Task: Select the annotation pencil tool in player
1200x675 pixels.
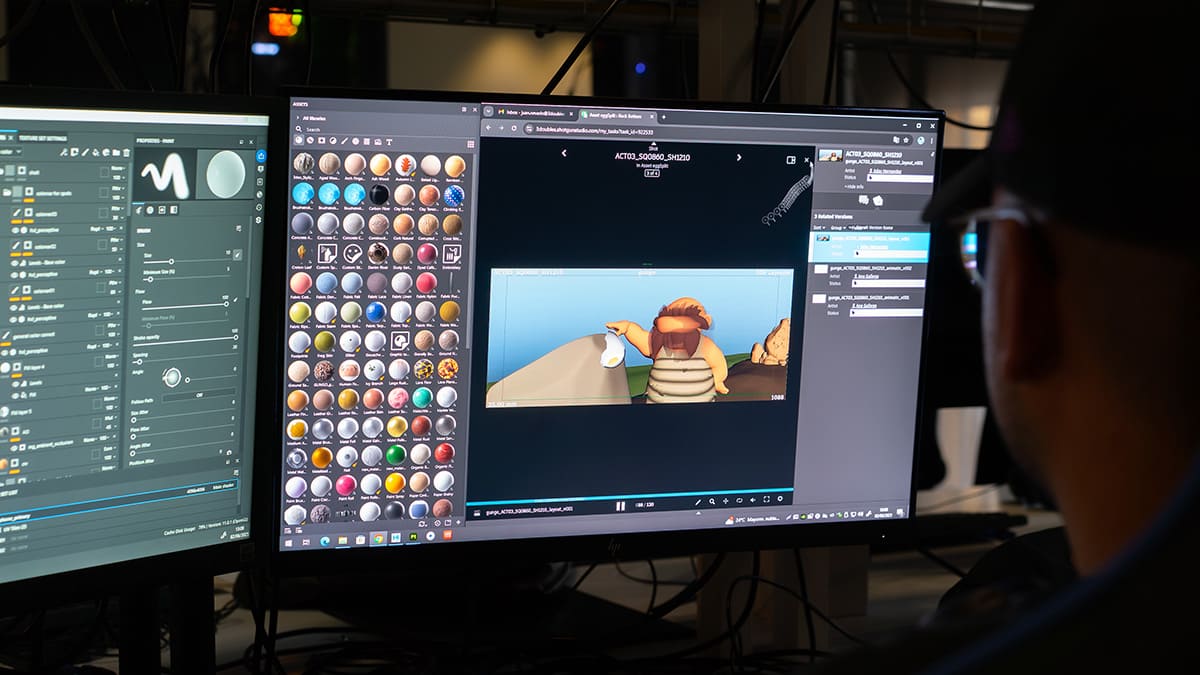Action: point(699,501)
